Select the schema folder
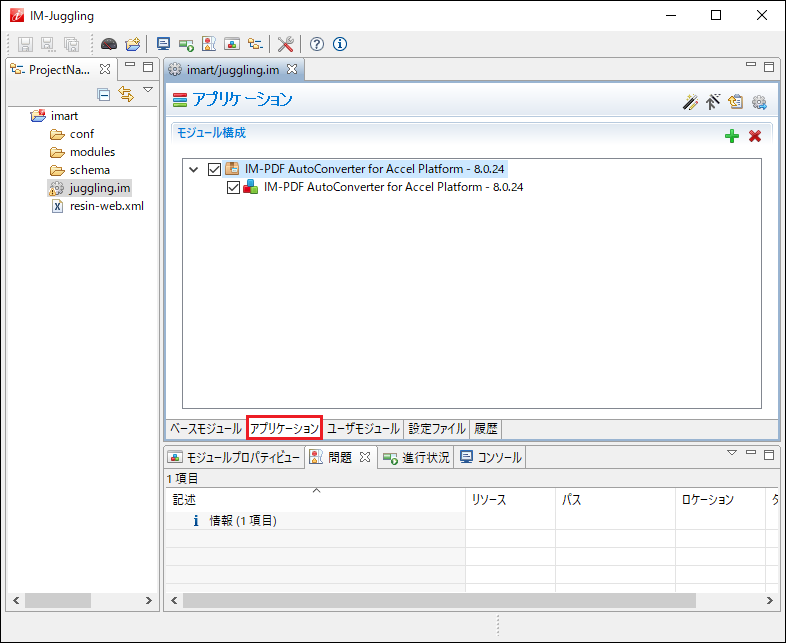The width and height of the screenshot is (786, 643). pyautogui.click(x=89, y=170)
